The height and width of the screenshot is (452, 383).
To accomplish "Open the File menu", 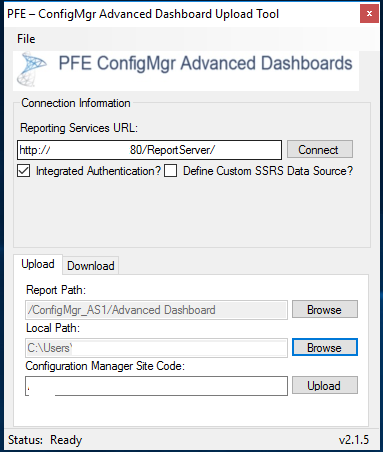I will [26, 39].
